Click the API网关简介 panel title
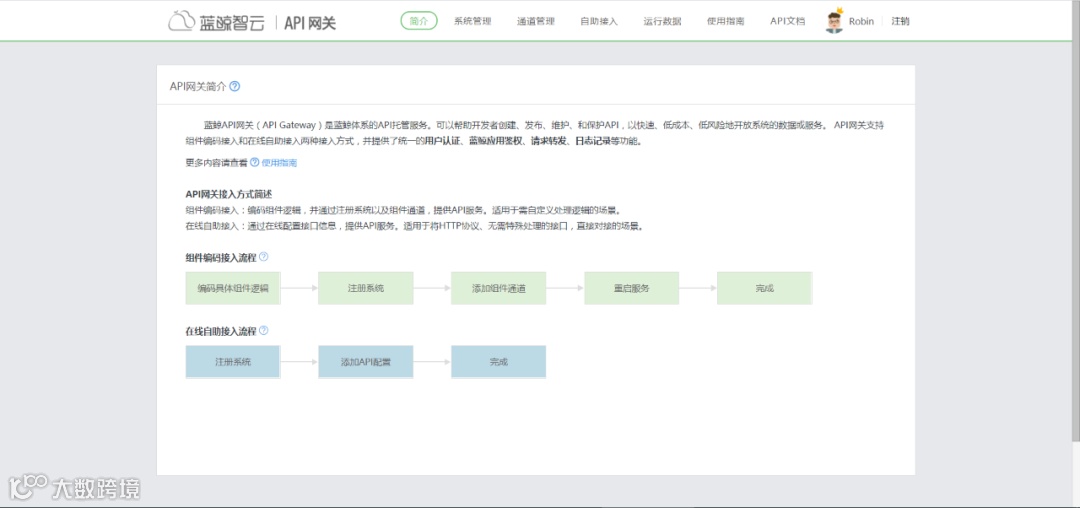Image resolution: width=1080 pixels, height=508 pixels. [198, 86]
